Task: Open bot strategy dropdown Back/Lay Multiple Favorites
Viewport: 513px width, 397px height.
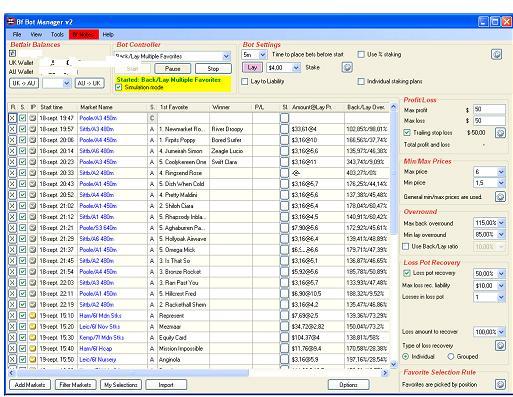Action: click(226, 56)
